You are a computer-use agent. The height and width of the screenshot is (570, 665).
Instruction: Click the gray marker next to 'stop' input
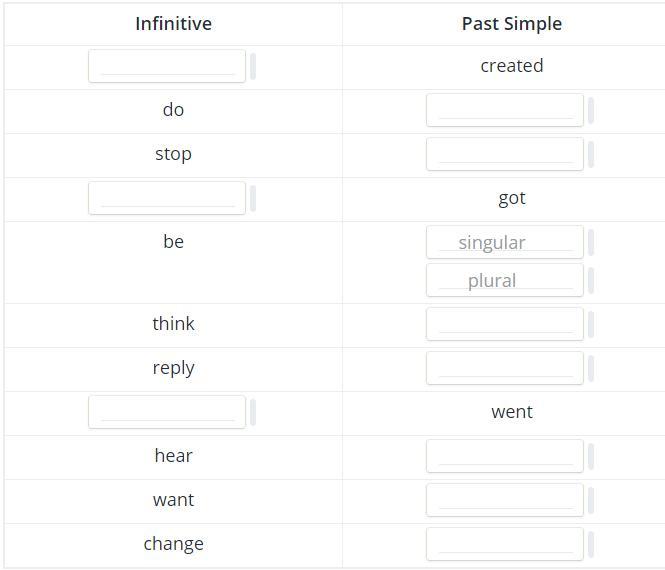tap(591, 154)
